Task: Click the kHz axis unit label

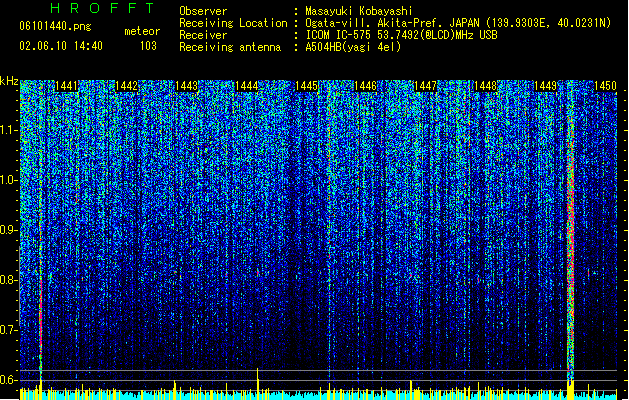Action: pos(9,81)
